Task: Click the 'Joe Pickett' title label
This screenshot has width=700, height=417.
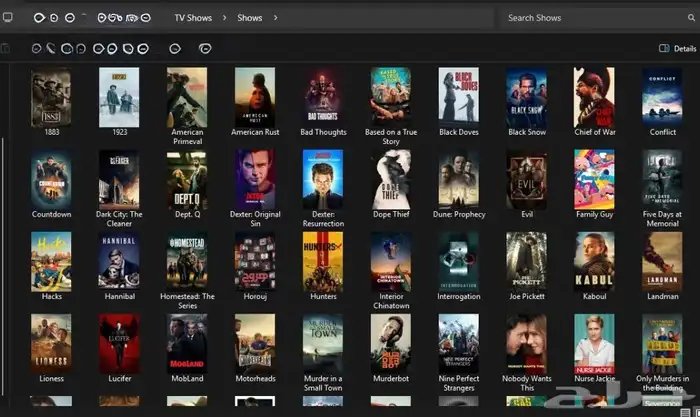Action: tap(527, 296)
